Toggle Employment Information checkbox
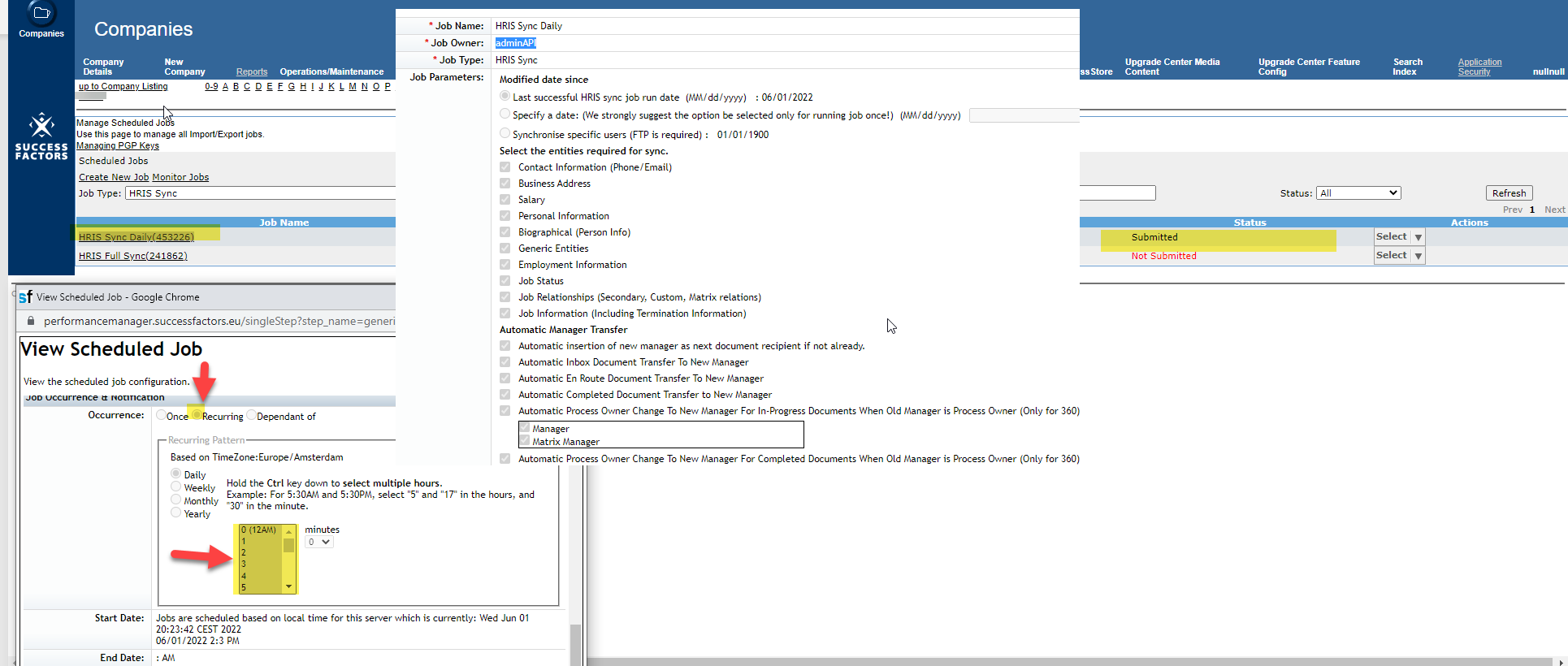Image resolution: width=1568 pixels, height=666 pixels. [505, 264]
